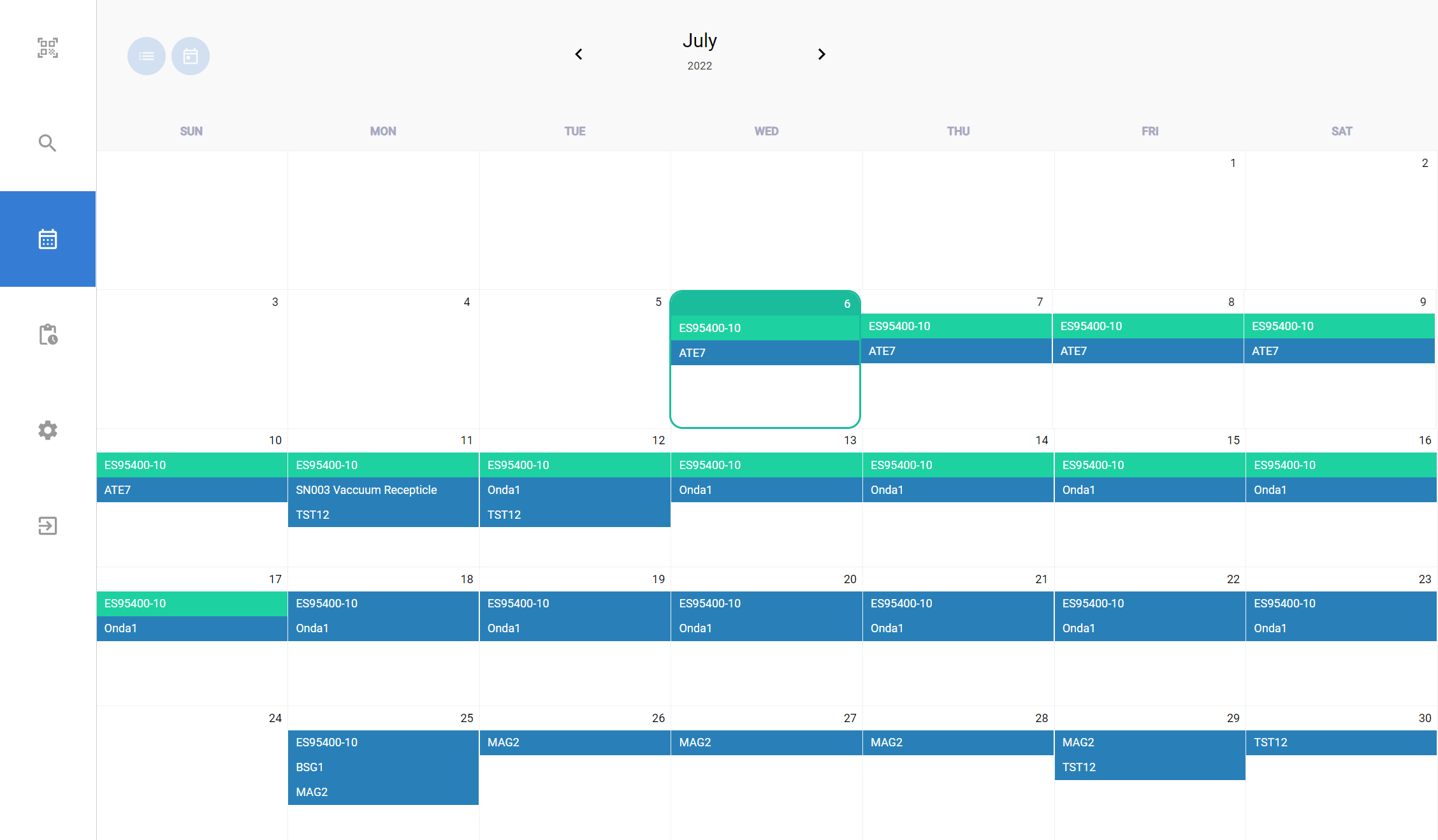This screenshot has width=1438, height=840.
Task: Select the WED column header
Action: pyautogui.click(x=766, y=131)
